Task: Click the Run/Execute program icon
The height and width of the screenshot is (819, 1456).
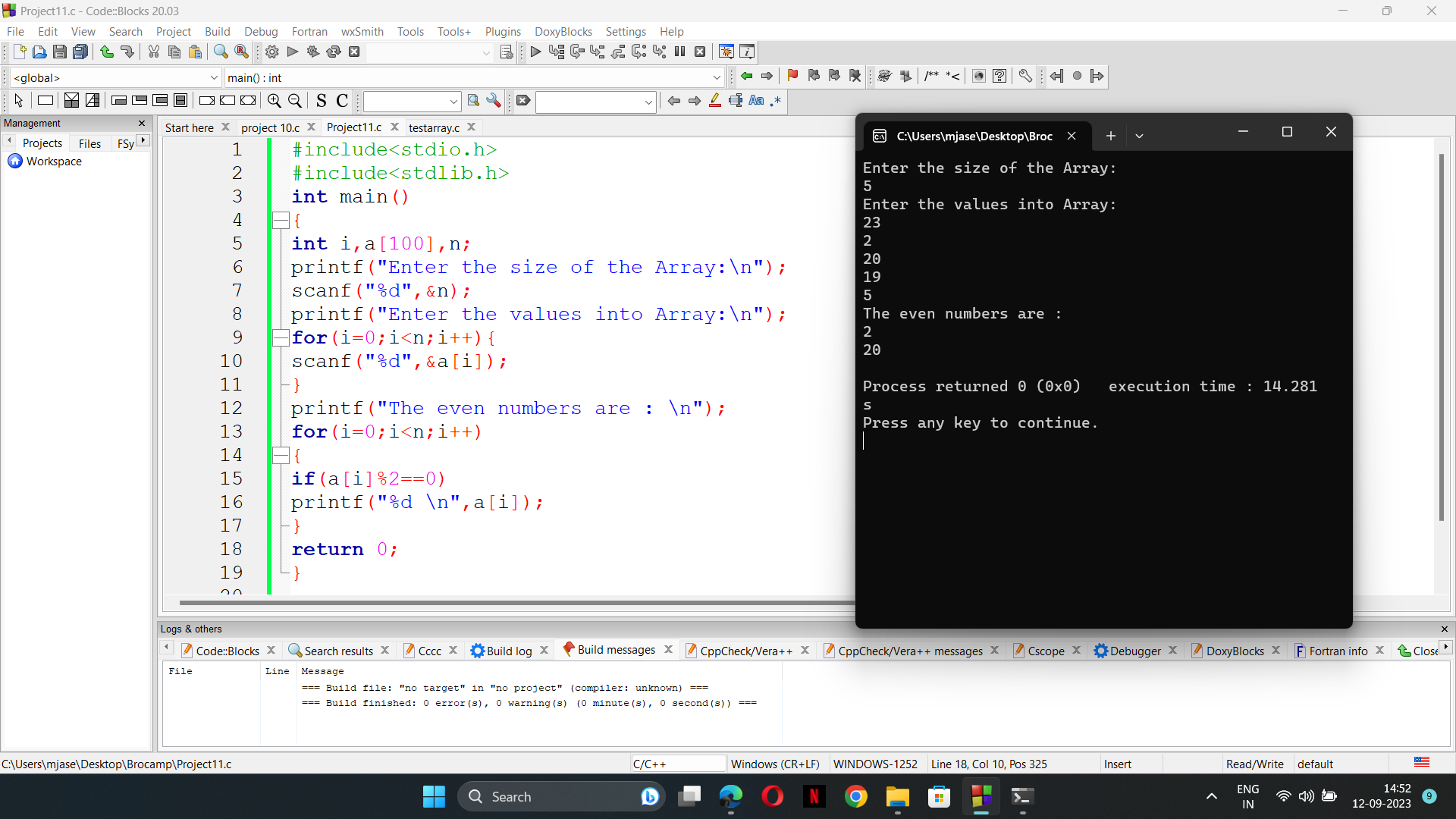Action: coord(291,52)
